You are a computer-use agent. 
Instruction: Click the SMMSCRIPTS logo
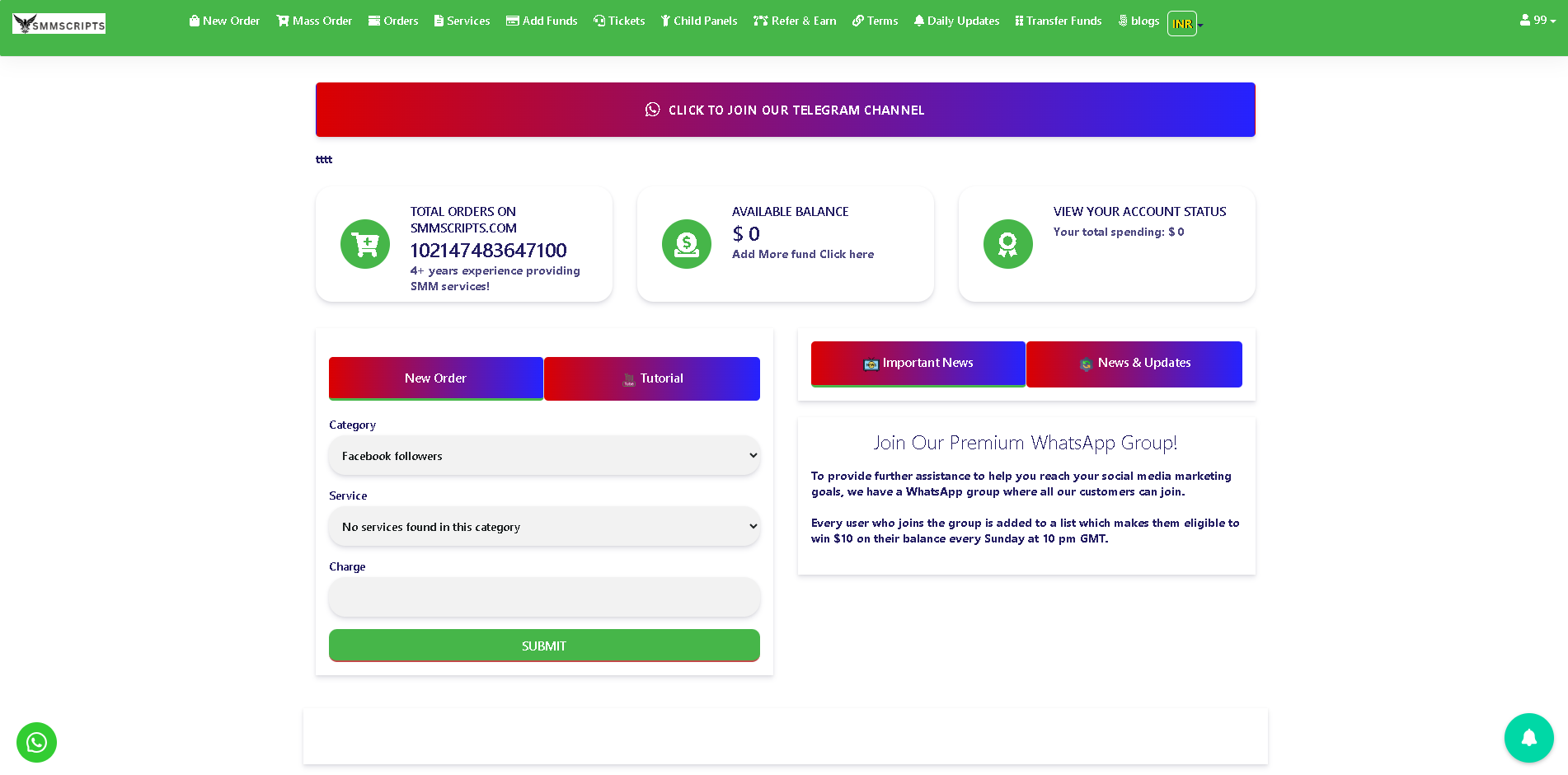click(x=59, y=24)
